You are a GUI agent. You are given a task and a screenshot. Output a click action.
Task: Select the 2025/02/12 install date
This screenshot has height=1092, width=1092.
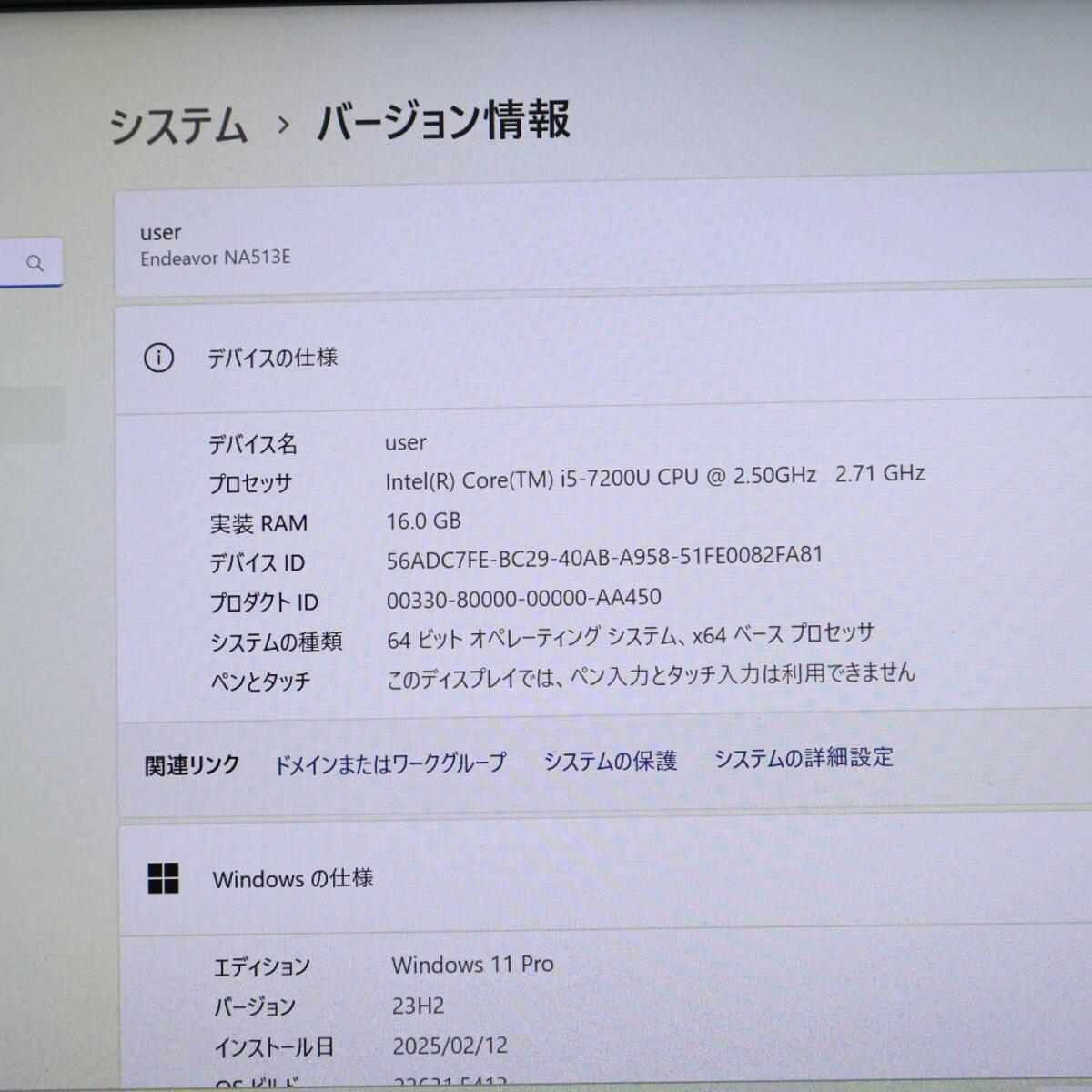450,1046
